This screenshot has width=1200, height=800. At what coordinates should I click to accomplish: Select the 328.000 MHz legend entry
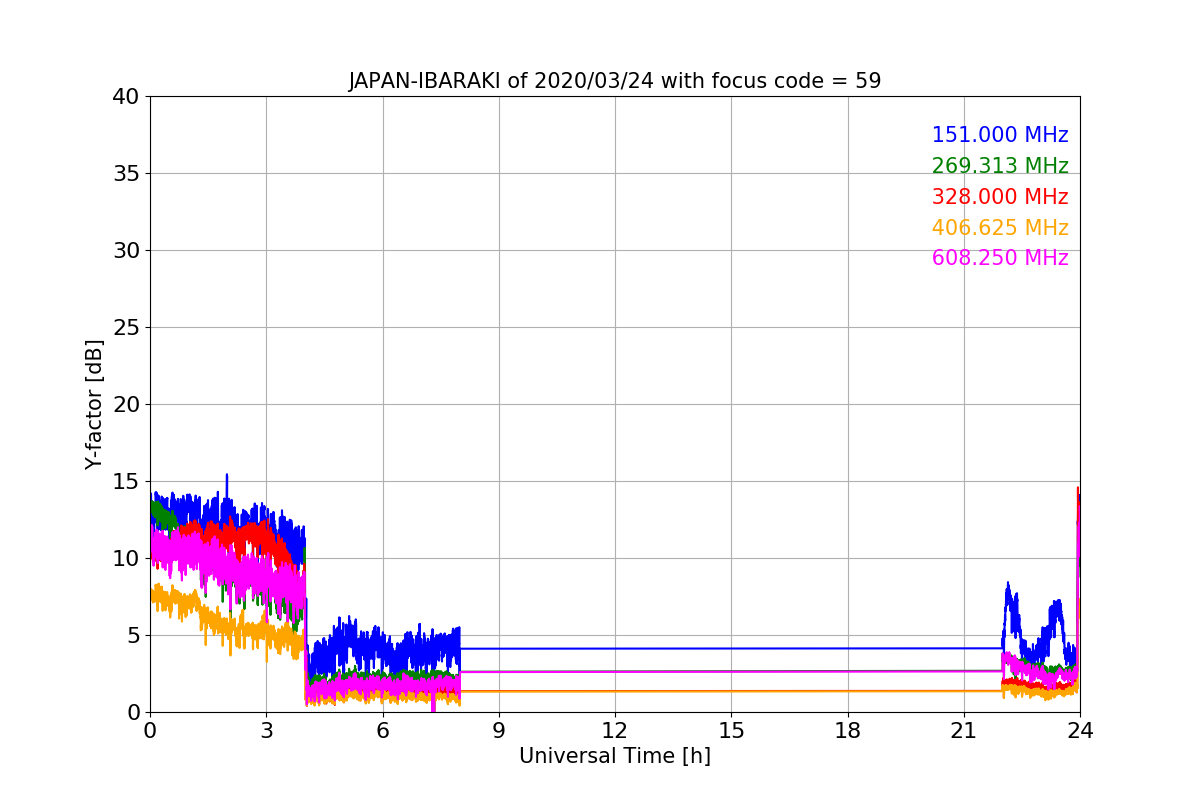(x=1000, y=197)
